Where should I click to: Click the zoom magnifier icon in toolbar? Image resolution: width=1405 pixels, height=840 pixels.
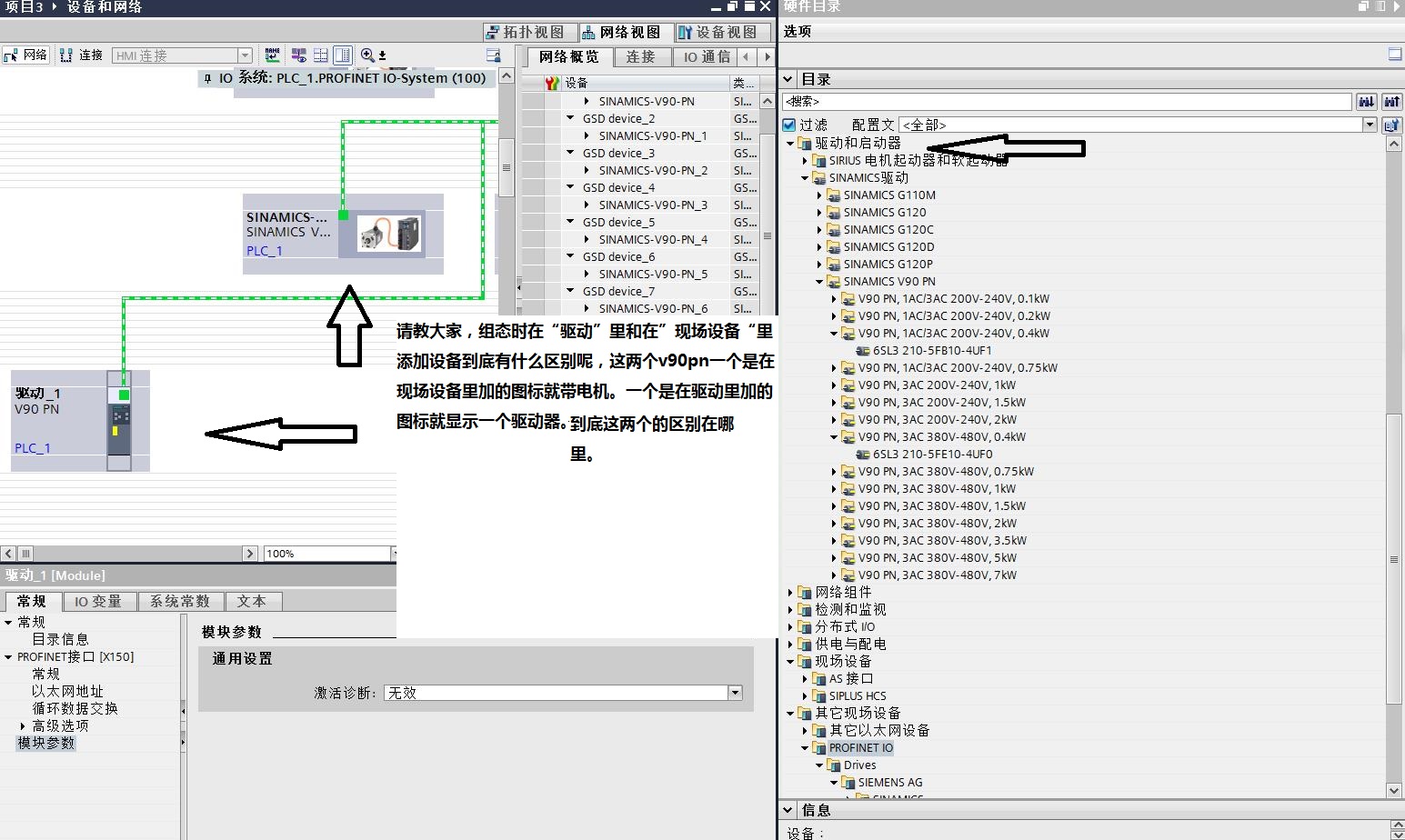click(x=367, y=55)
